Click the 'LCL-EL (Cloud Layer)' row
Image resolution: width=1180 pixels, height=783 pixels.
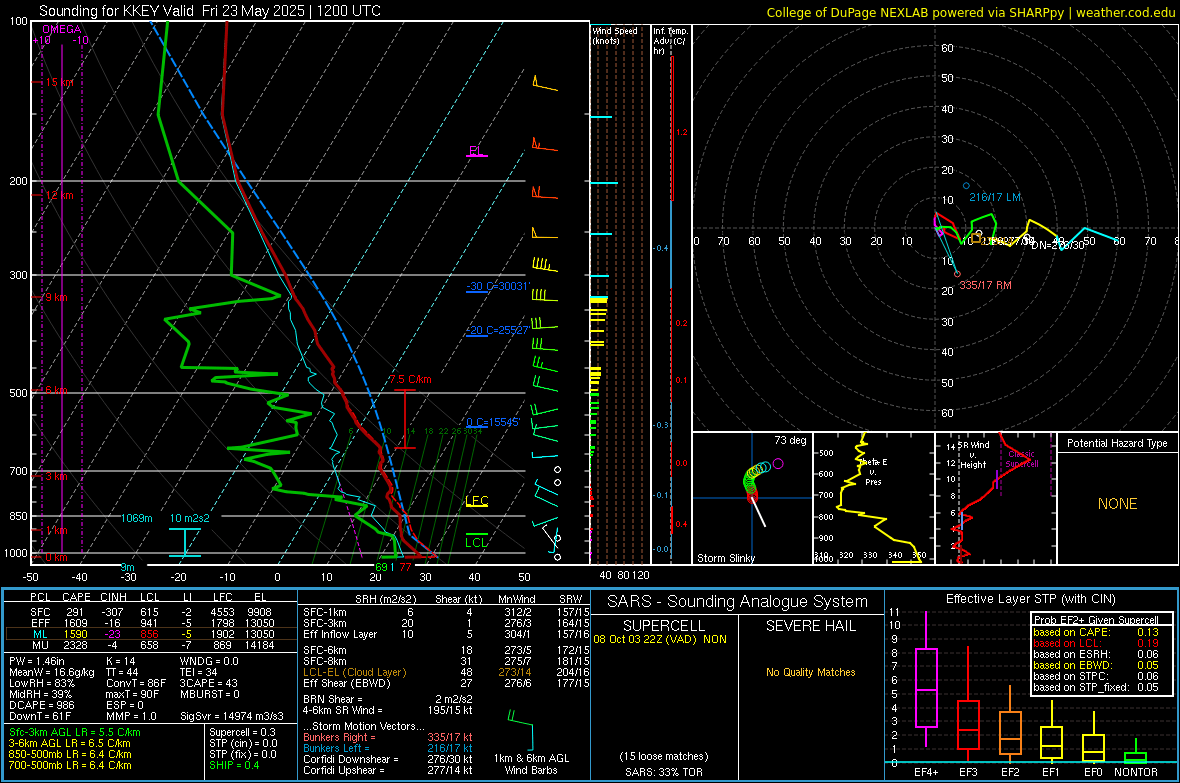point(446,672)
